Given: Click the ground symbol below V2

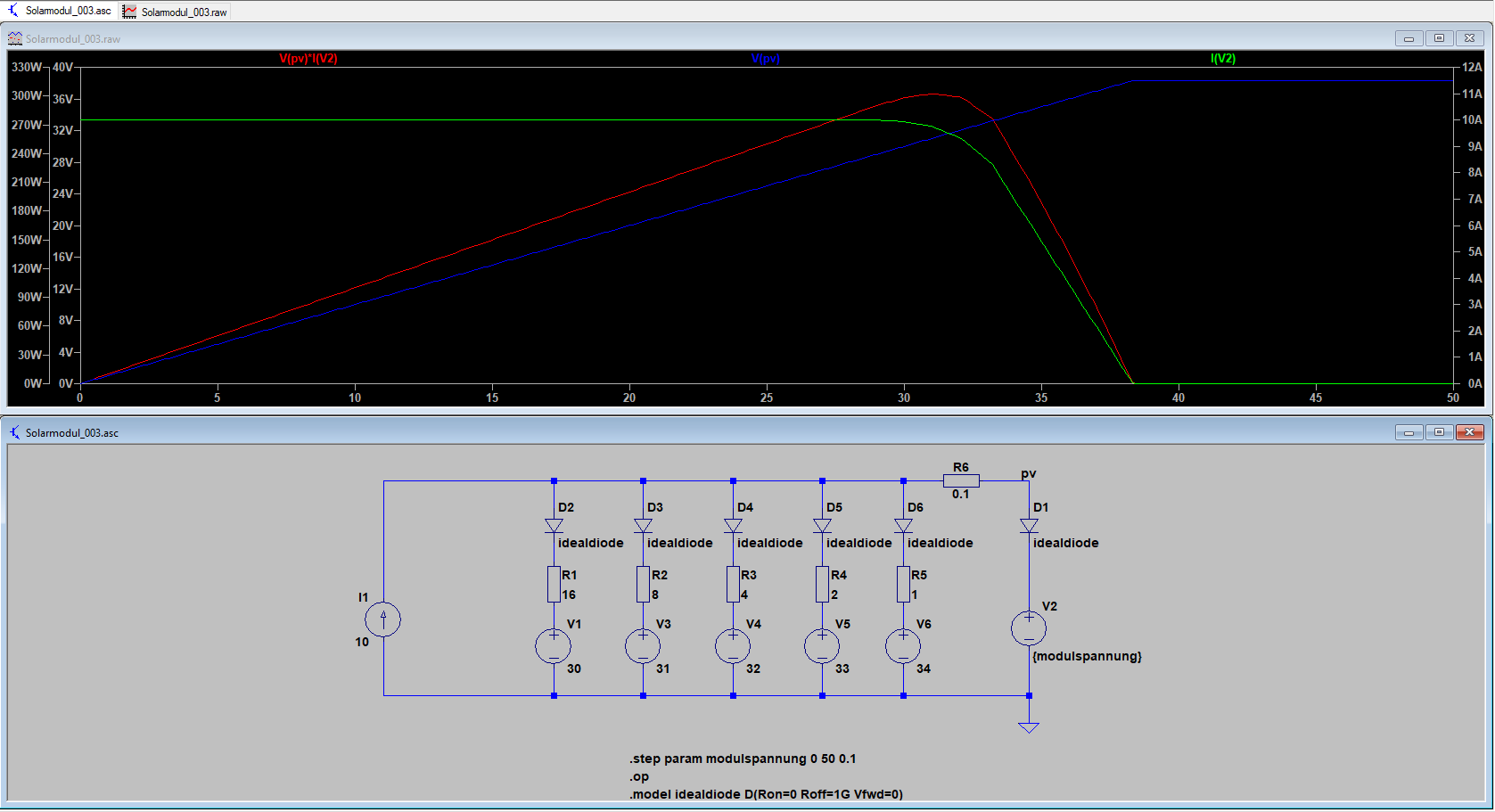Looking at the screenshot, I should 1029,726.
